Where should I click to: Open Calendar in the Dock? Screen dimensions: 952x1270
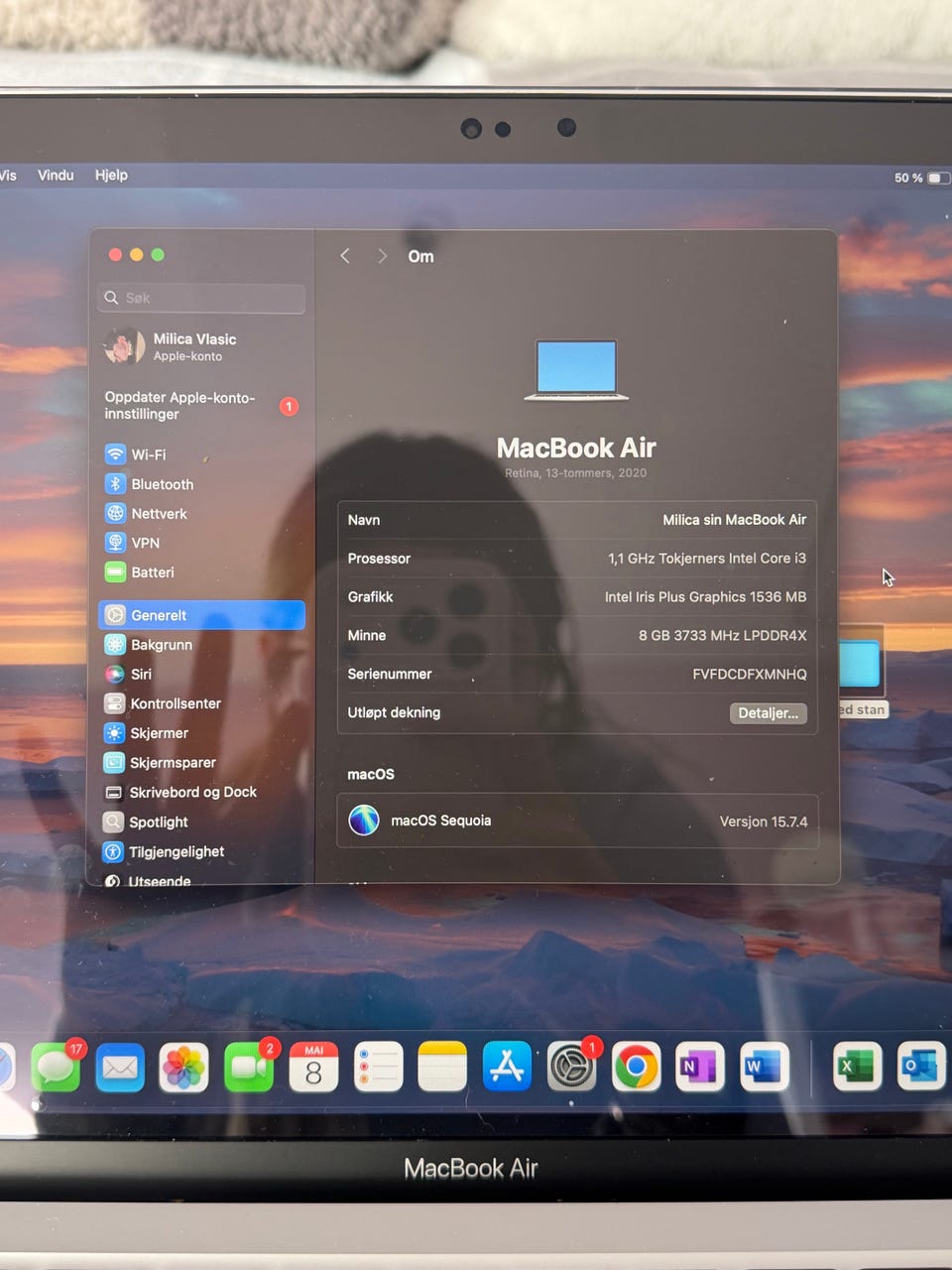[313, 1068]
